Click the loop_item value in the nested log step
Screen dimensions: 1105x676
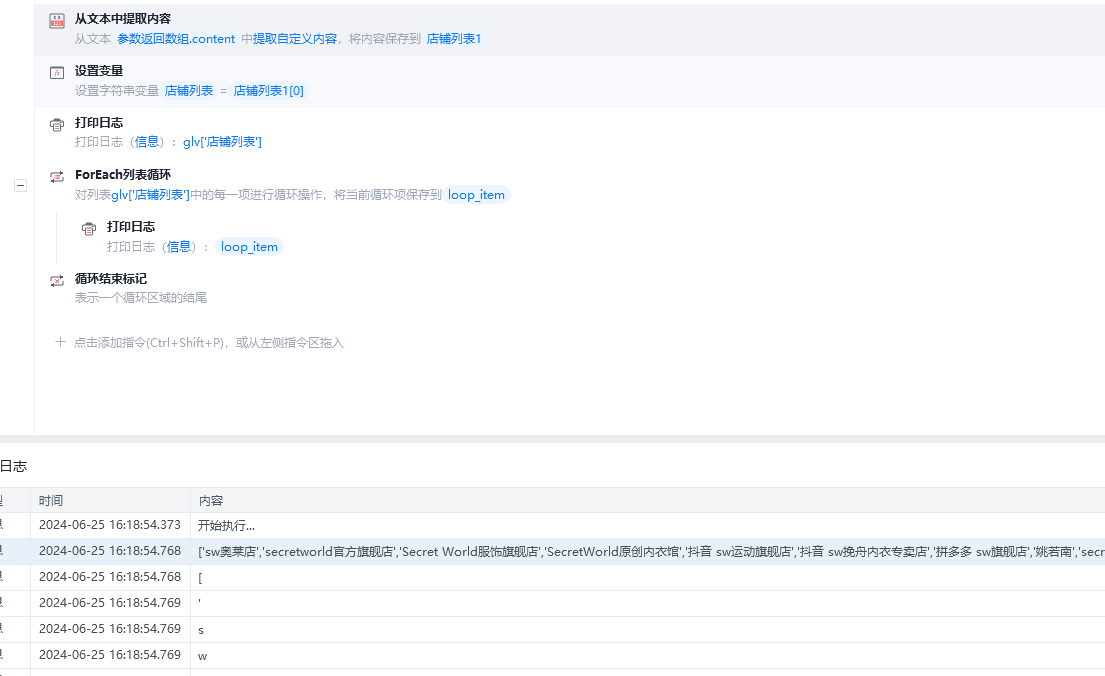click(x=249, y=247)
